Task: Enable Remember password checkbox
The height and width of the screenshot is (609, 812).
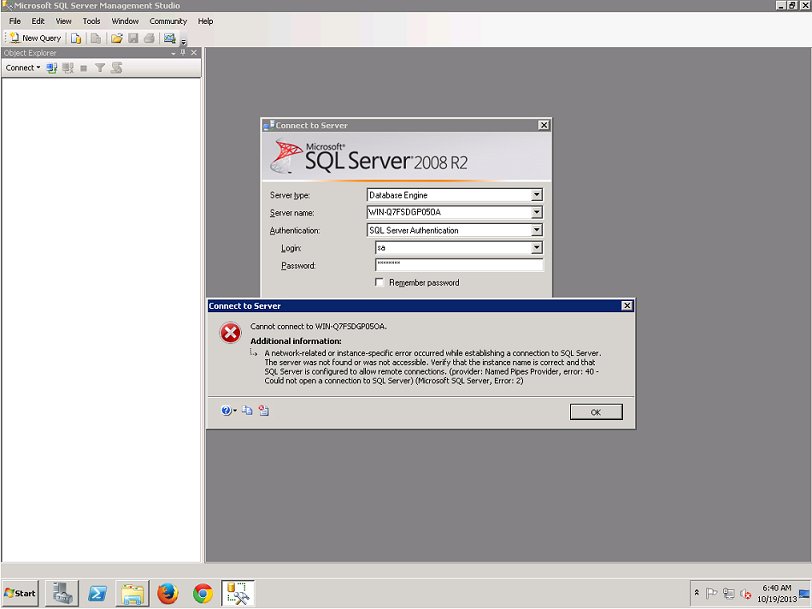Action: click(380, 282)
